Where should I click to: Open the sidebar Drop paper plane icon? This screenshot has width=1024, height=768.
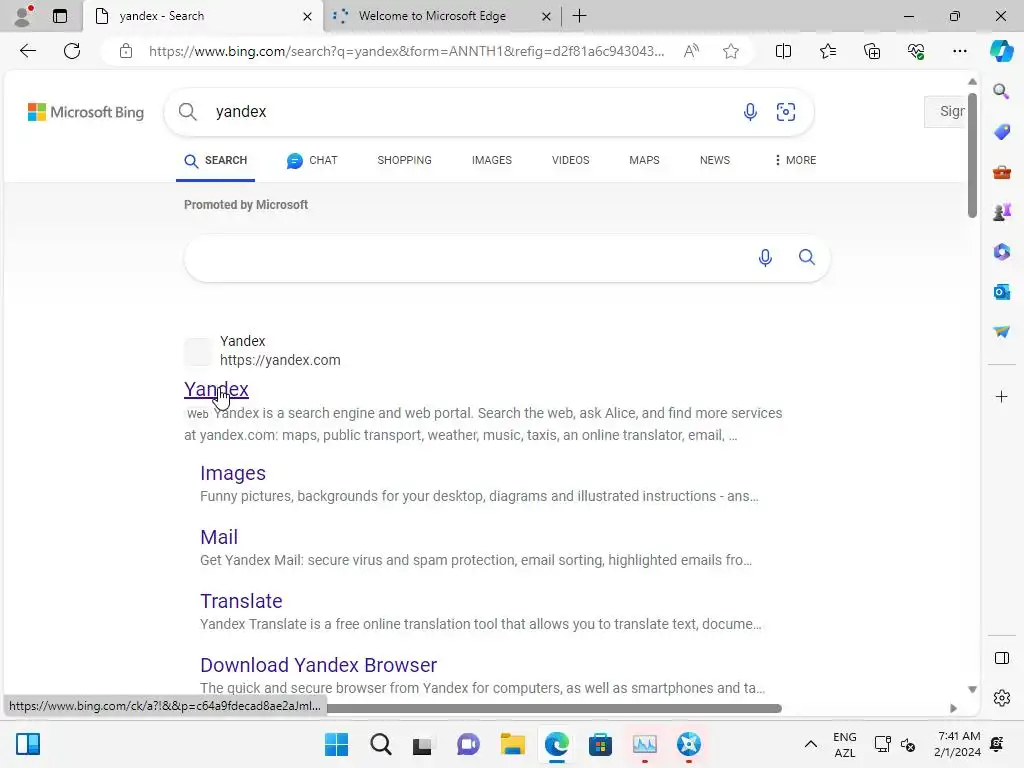pos(1001,332)
